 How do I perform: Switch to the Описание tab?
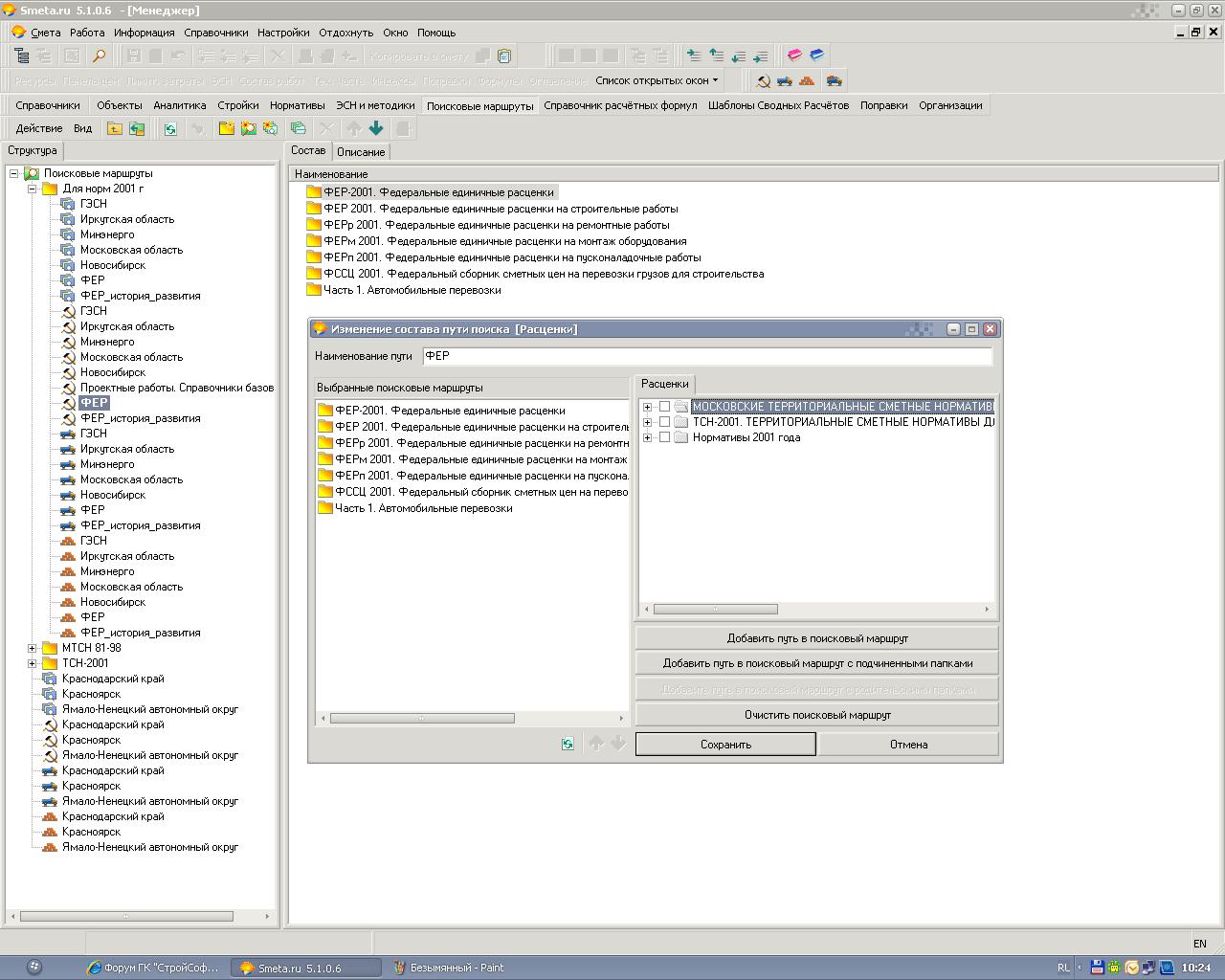(361, 152)
